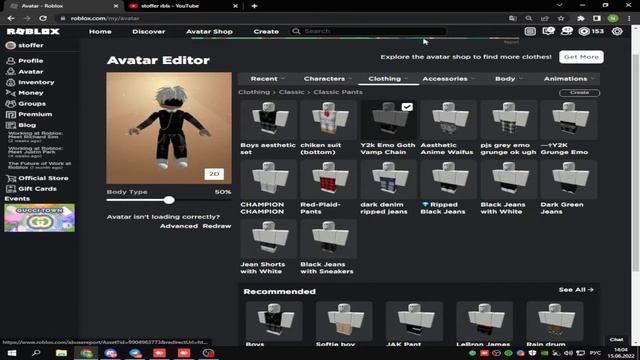Open taskbar search magnifier
This screenshot has width=640, height=360.
[x=36, y=353]
